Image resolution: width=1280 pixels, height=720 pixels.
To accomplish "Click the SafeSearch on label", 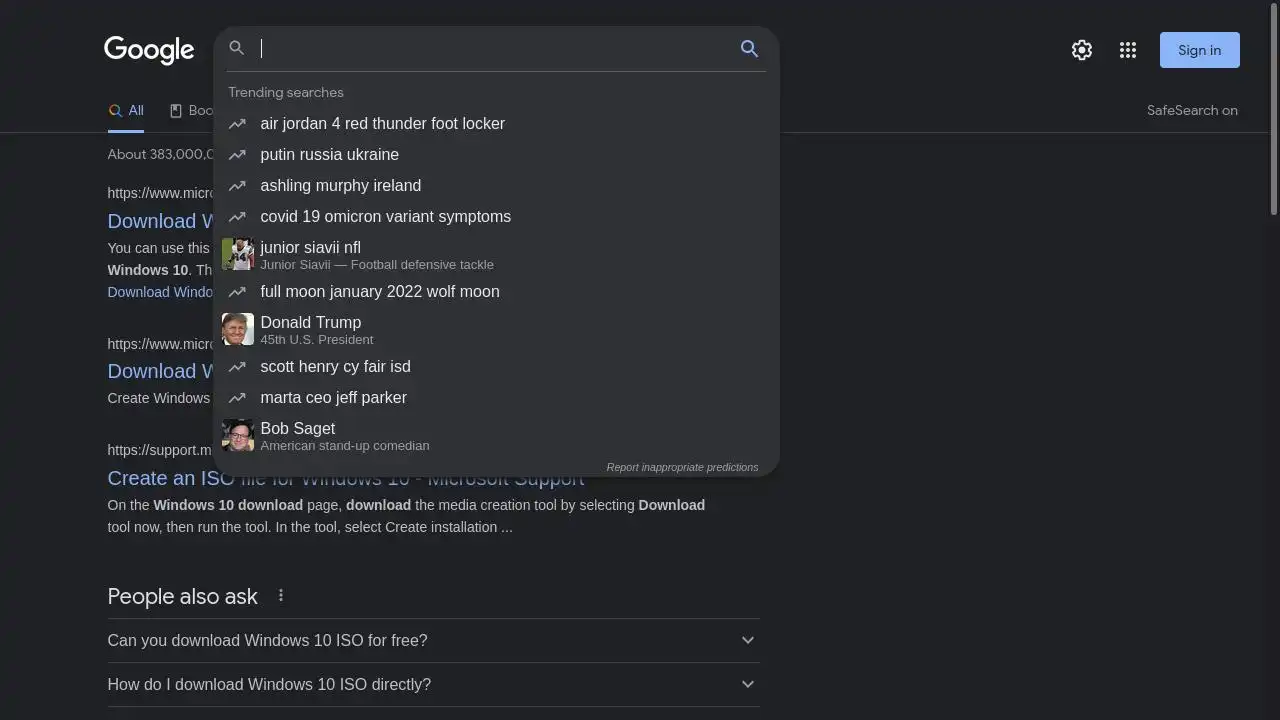I will (1192, 111).
